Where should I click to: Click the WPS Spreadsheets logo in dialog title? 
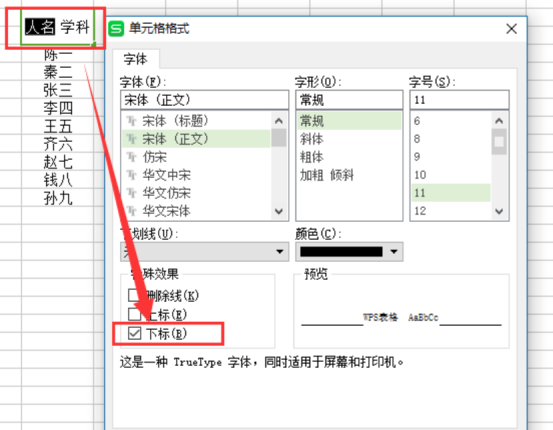point(116,29)
